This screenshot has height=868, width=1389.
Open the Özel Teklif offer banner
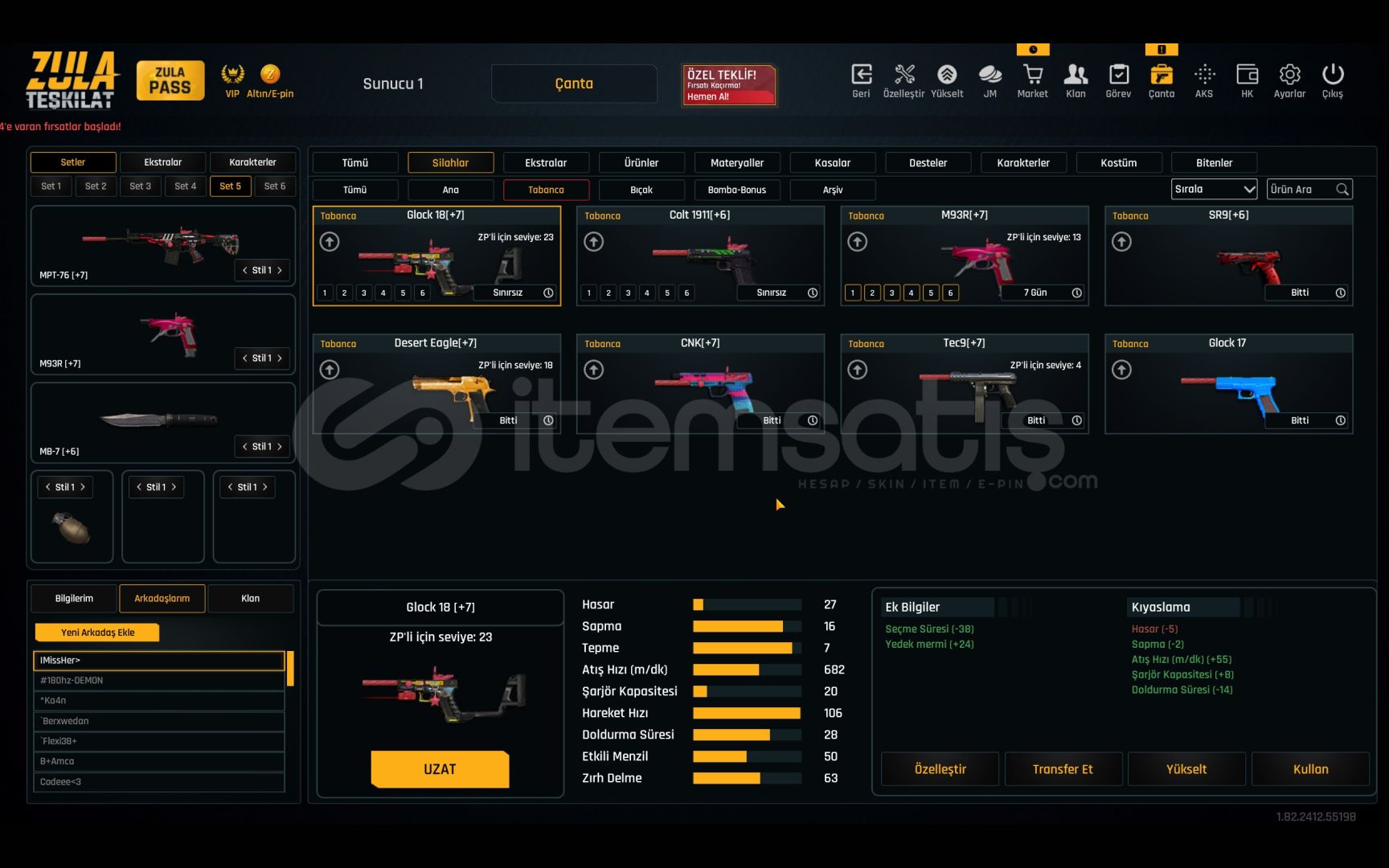pyautogui.click(x=729, y=84)
